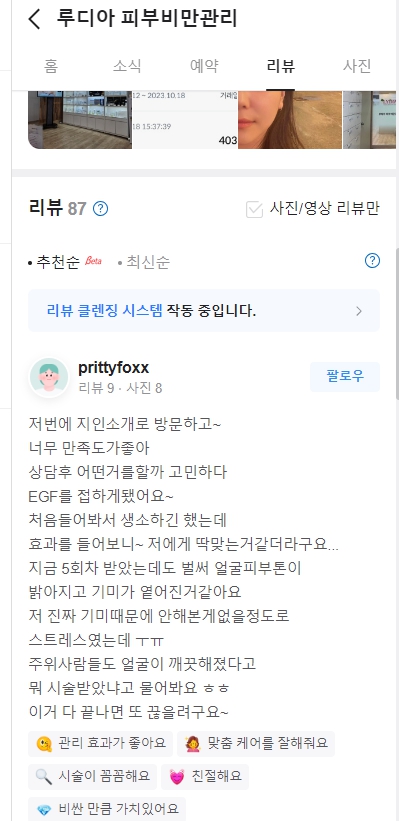Select the 친절해요 heart tag
The height and width of the screenshot is (821, 399).
click(x=205, y=776)
